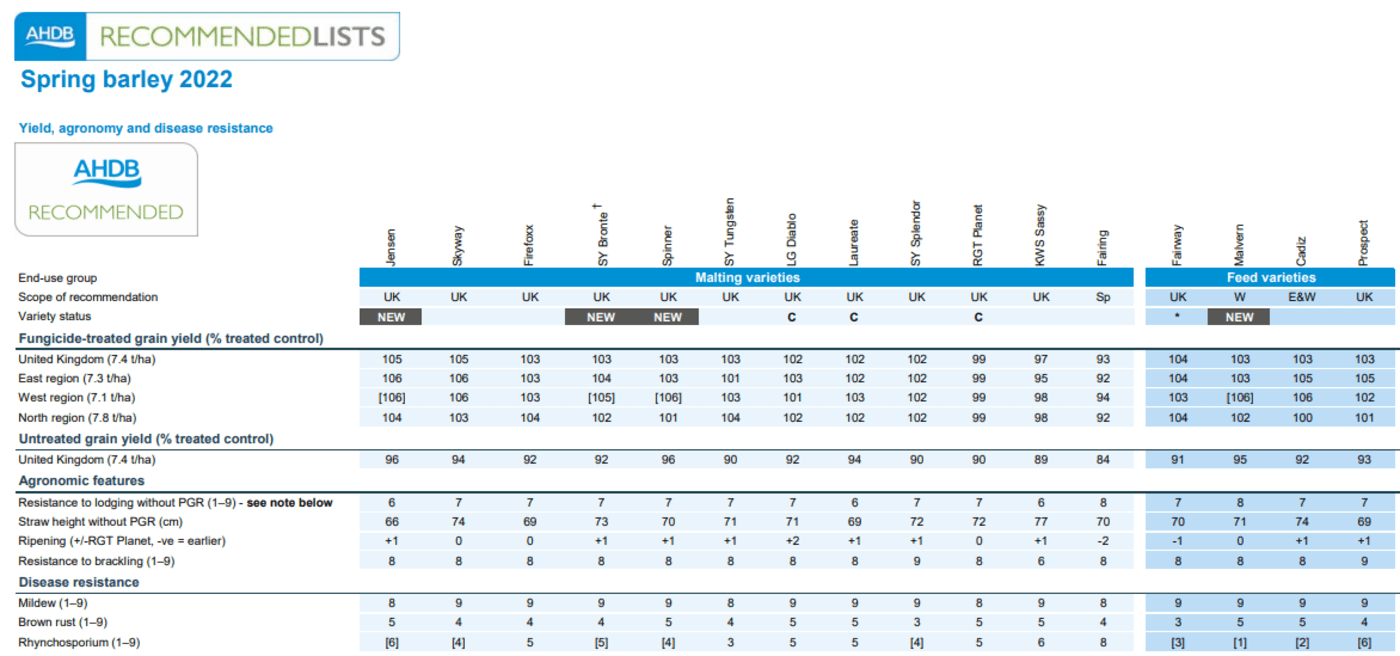Select the Laureate column header
Image resolution: width=1400 pixels, height=656 pixels.
(x=854, y=243)
